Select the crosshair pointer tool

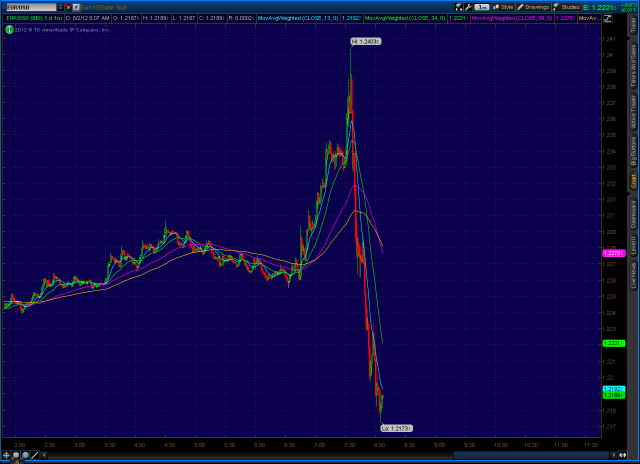tap(6, 455)
